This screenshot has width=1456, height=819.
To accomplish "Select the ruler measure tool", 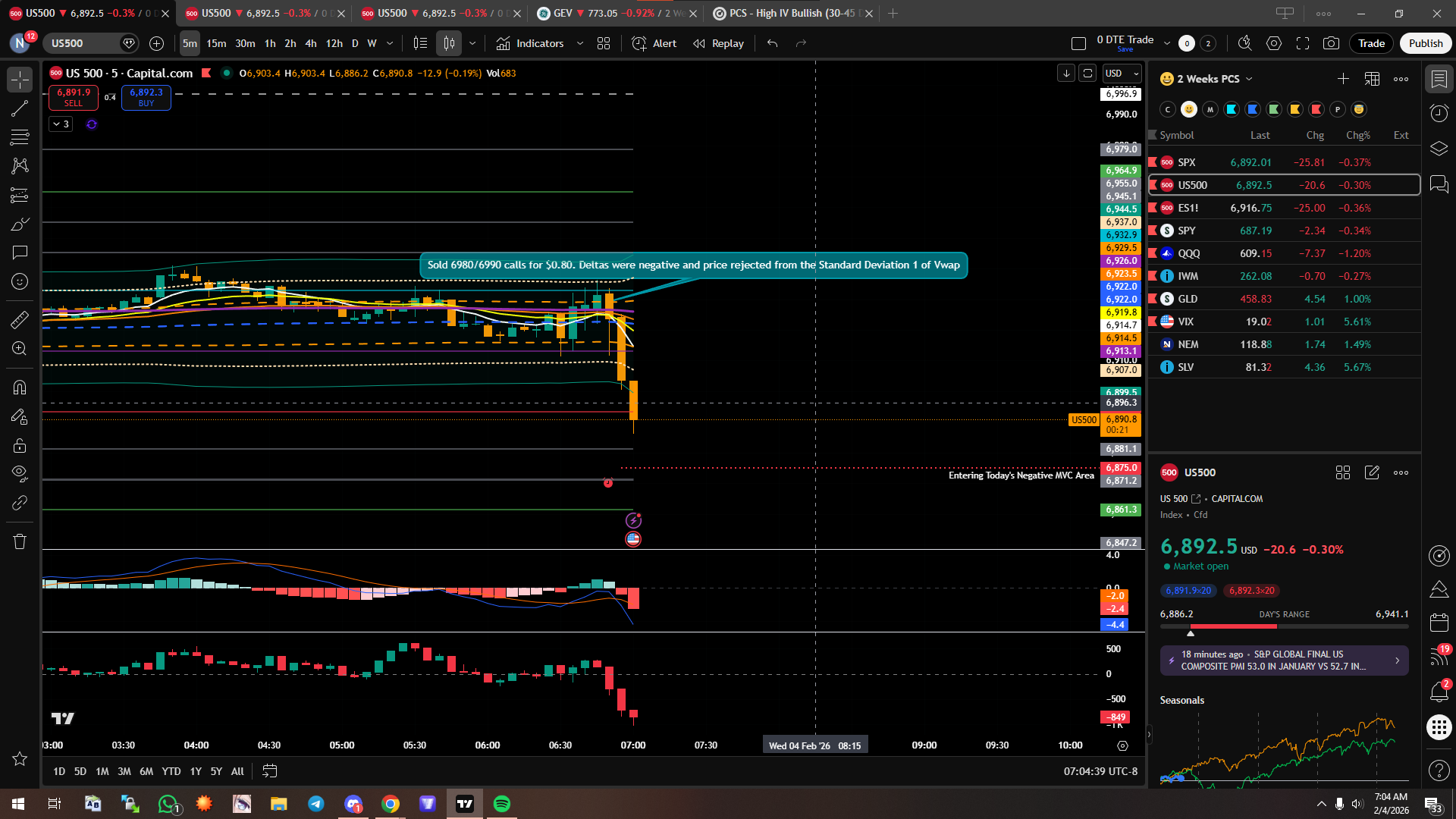I will pos(20,320).
